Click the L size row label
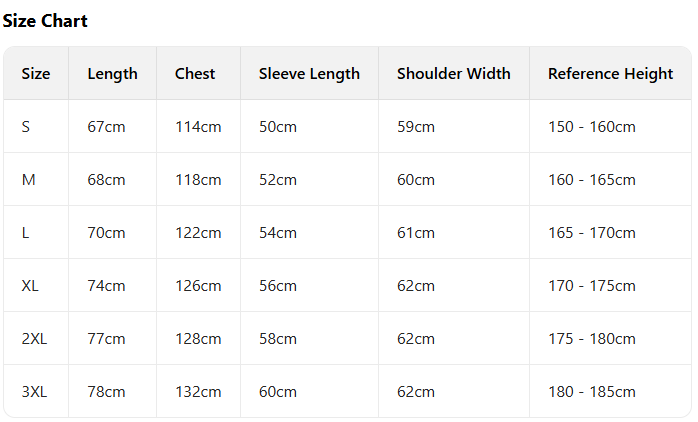 25,233
